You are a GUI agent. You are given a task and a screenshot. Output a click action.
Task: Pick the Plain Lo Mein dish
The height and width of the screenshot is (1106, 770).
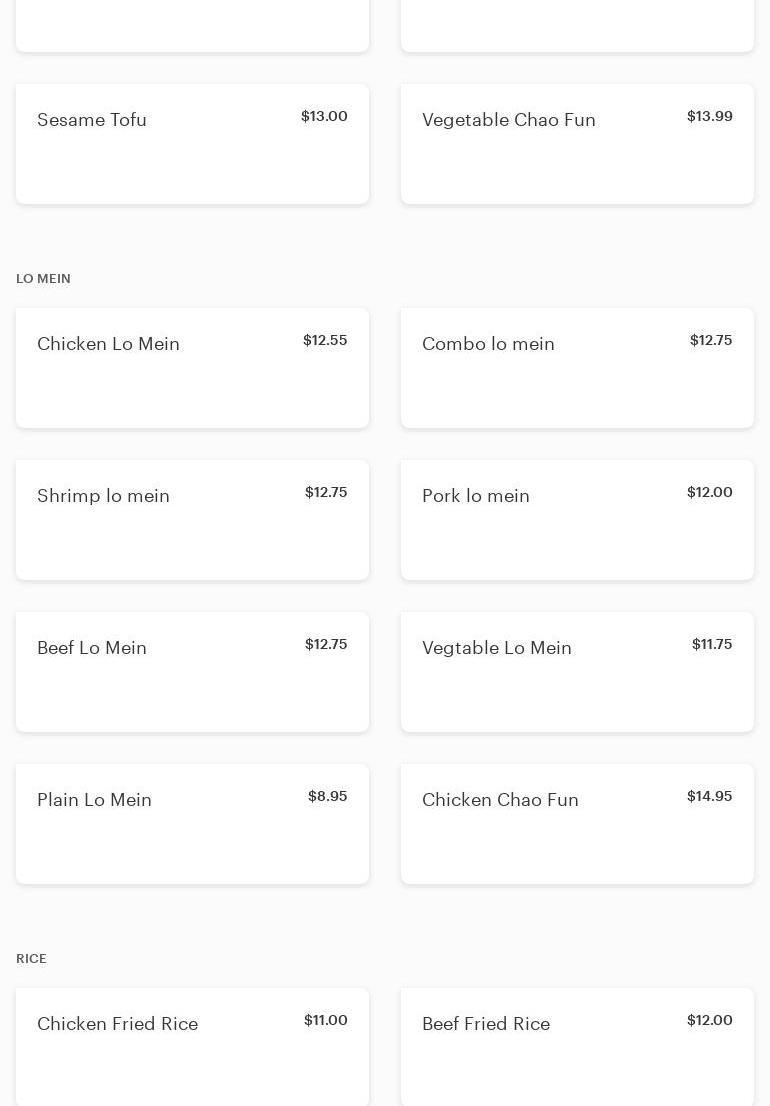[192, 824]
